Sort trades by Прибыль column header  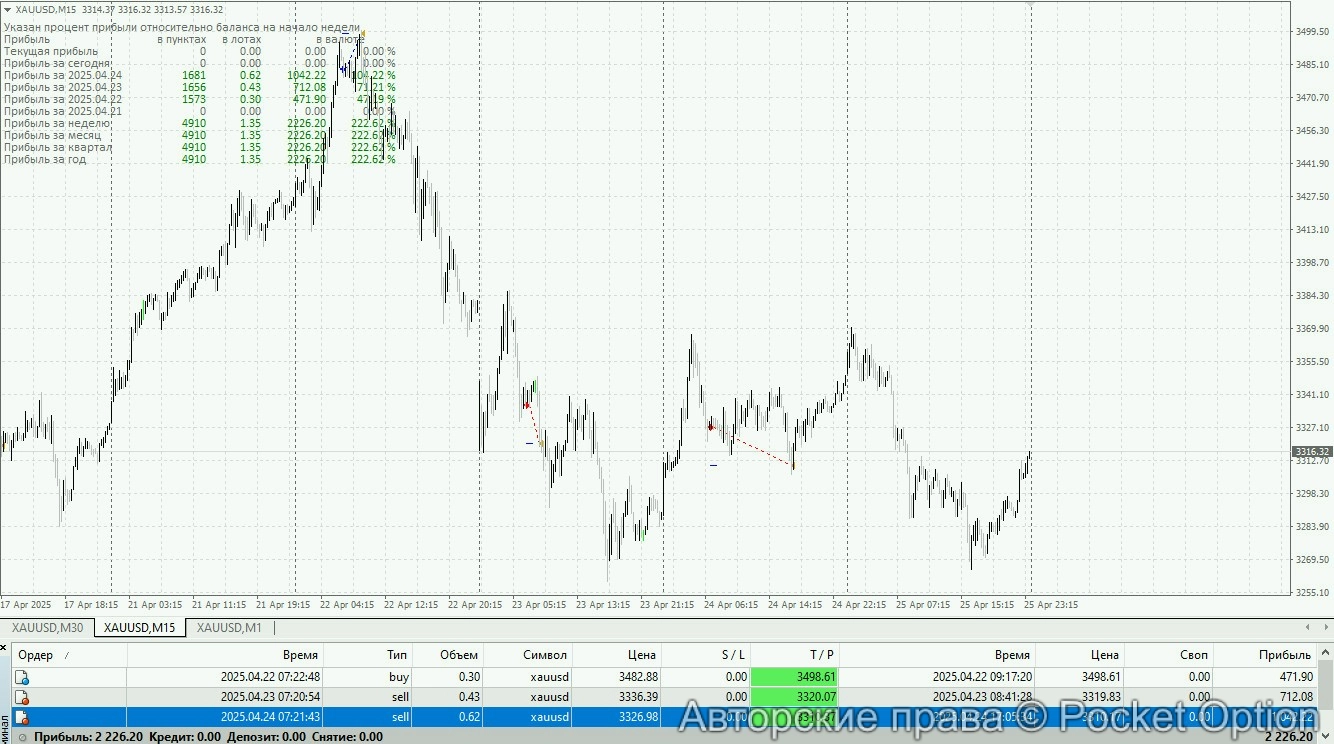pos(1286,655)
